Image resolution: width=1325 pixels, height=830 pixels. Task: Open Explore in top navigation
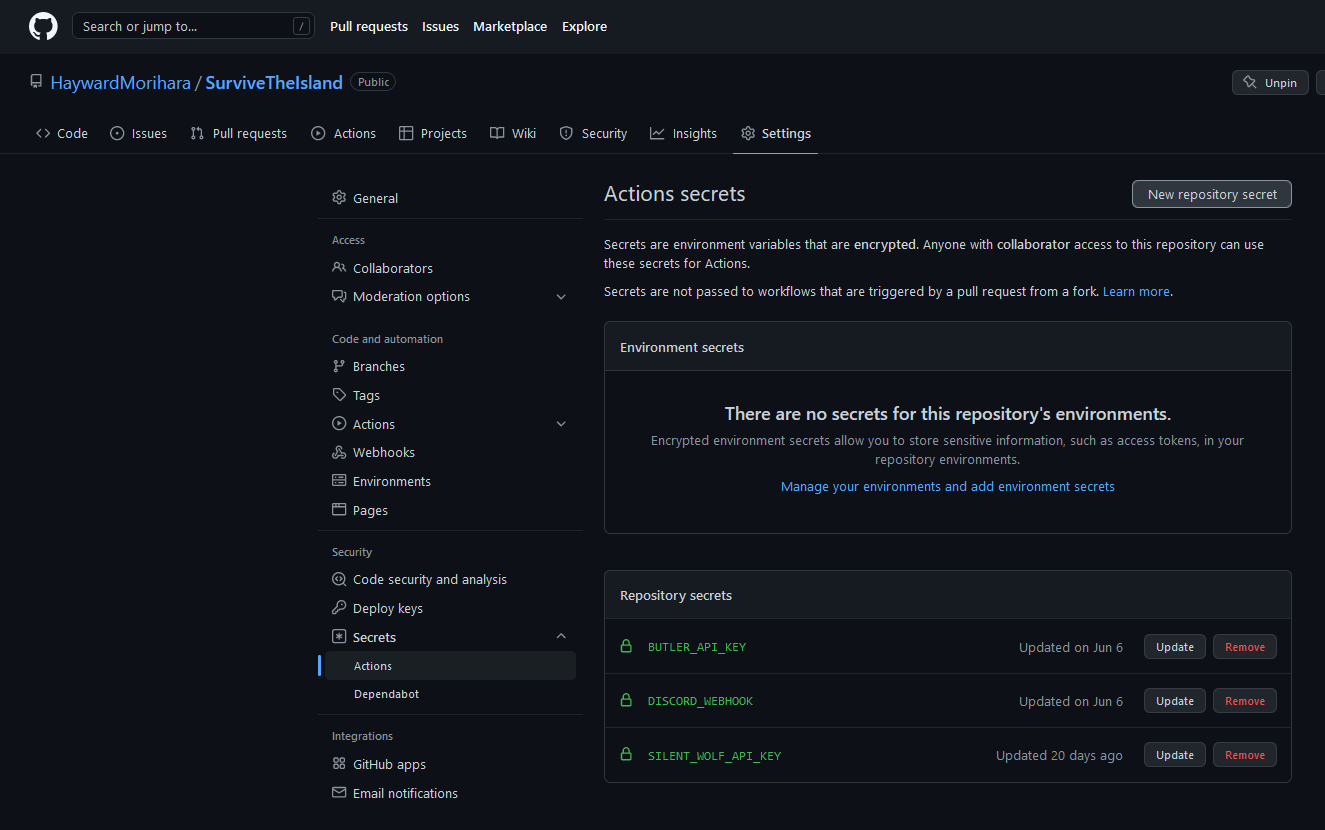584,26
